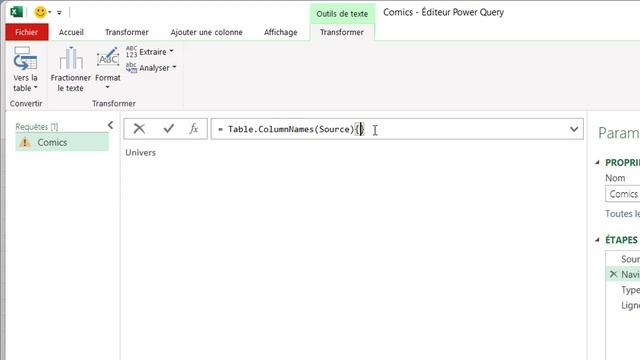Click the Nom field containing Comics
640x360 pixels.
[x=622, y=194]
